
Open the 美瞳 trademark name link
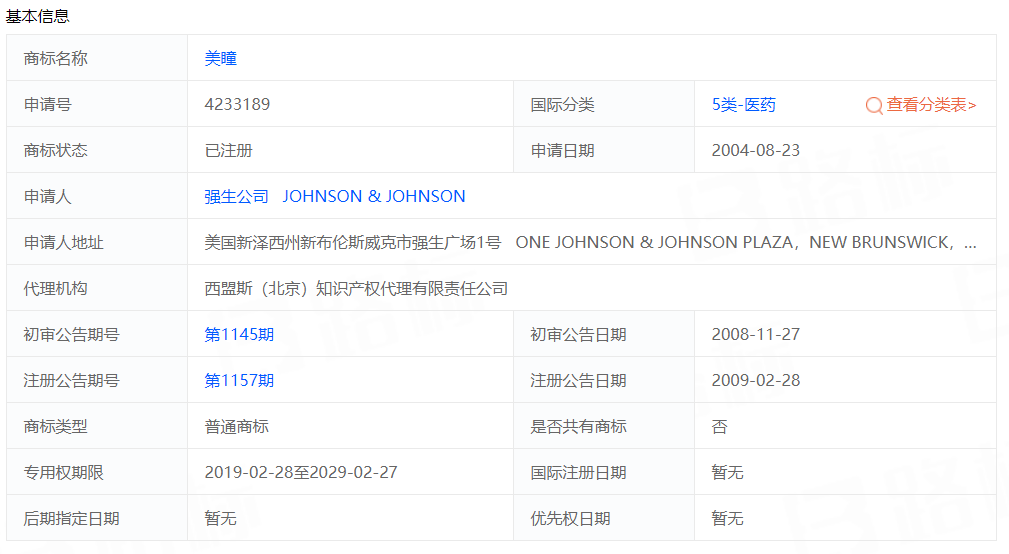221,59
